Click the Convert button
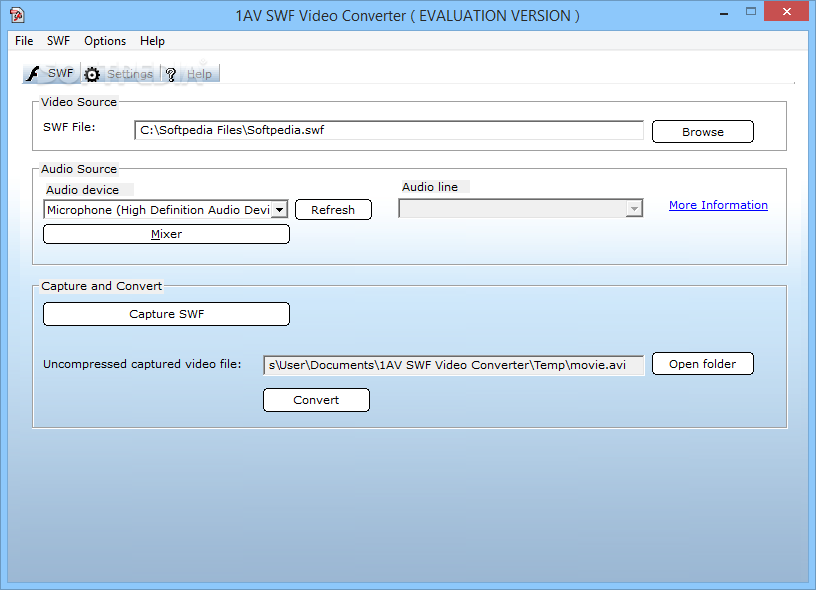Image resolution: width=816 pixels, height=590 pixels. point(316,400)
